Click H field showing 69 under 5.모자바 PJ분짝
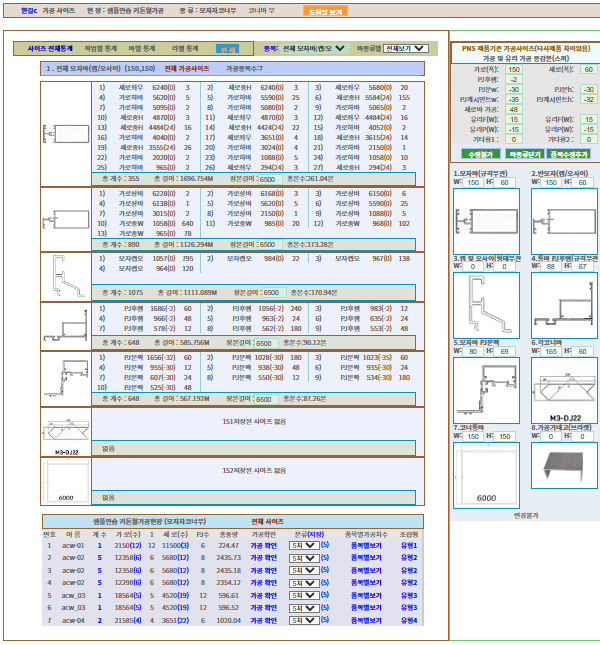The image size is (600, 645). coord(505,352)
